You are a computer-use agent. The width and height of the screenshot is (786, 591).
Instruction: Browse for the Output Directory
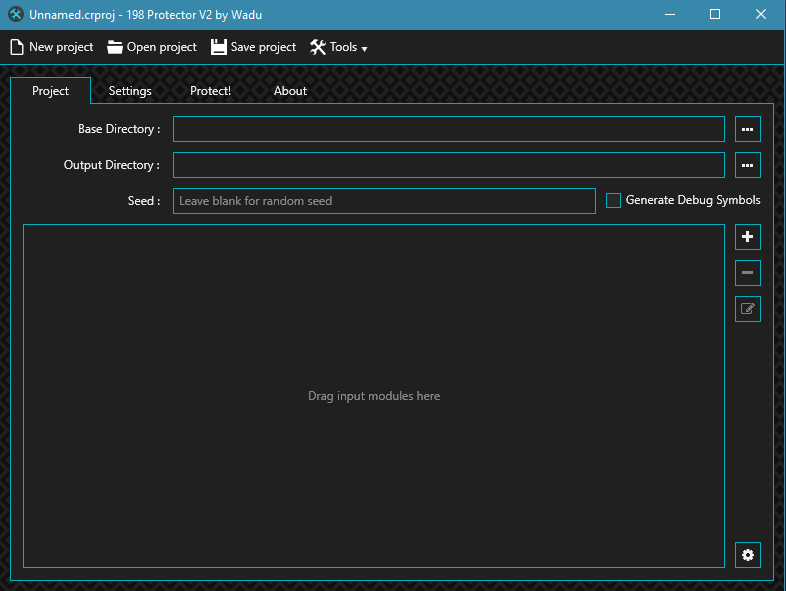tap(747, 165)
